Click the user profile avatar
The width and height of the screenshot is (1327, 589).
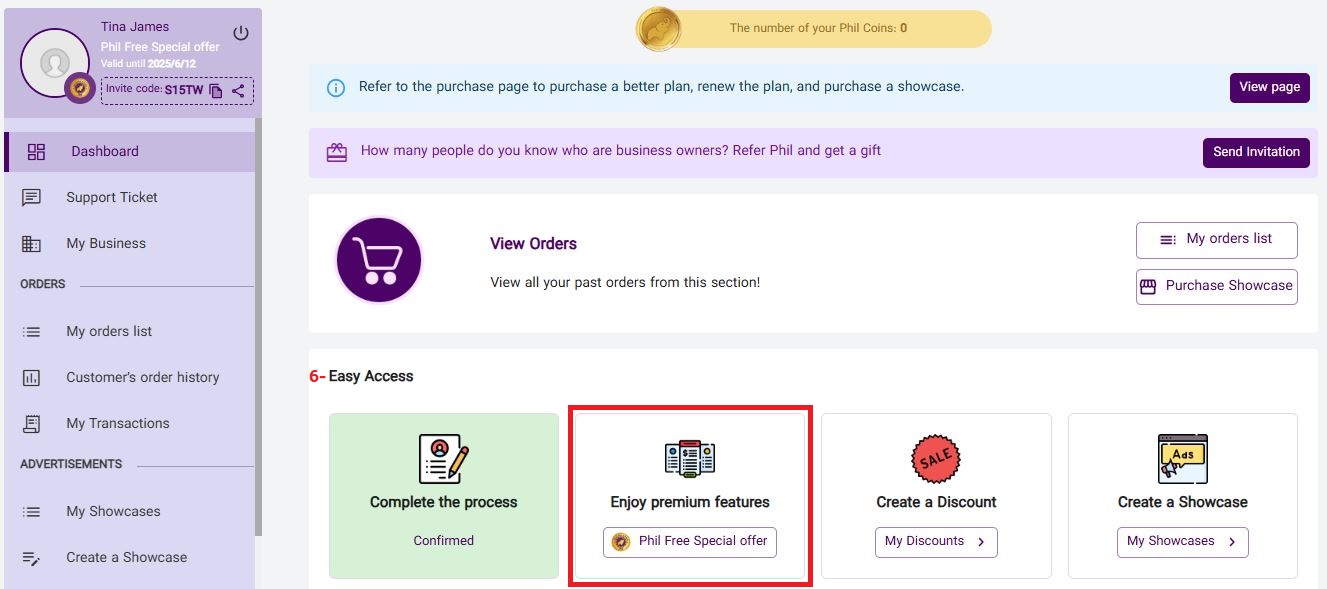tap(55, 63)
